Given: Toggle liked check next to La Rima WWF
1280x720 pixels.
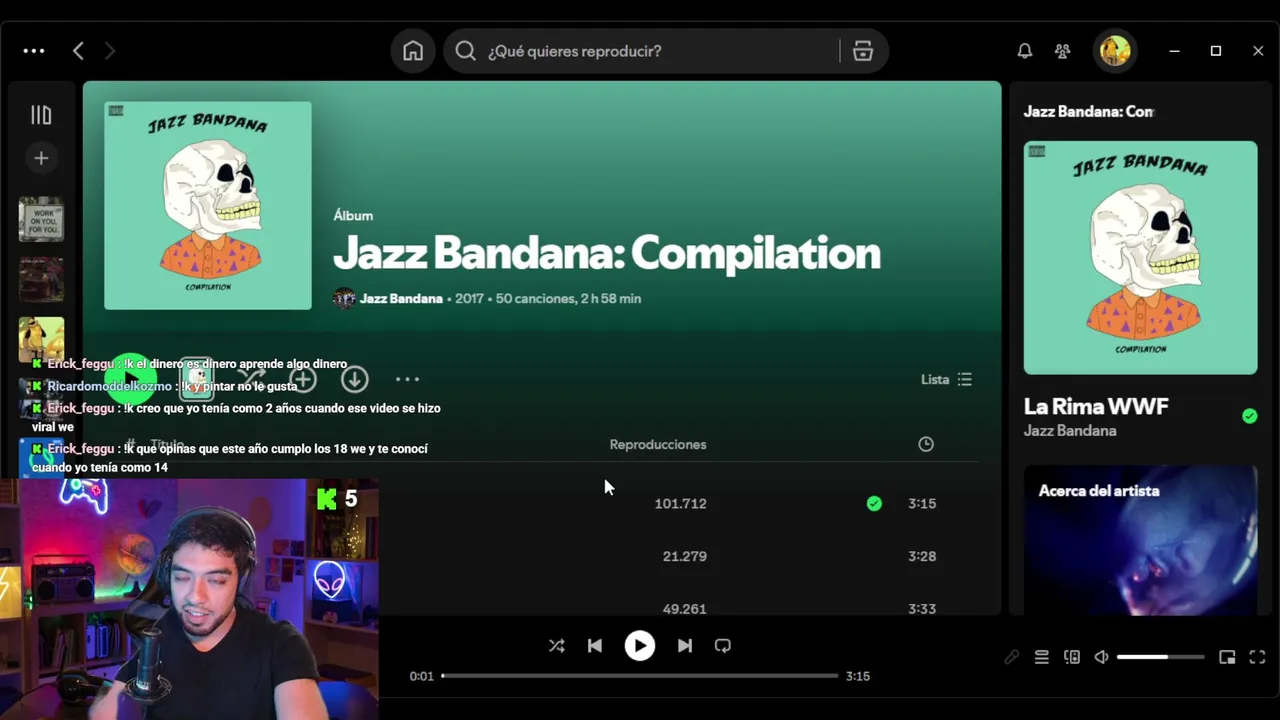Looking at the screenshot, I should click(x=1250, y=416).
